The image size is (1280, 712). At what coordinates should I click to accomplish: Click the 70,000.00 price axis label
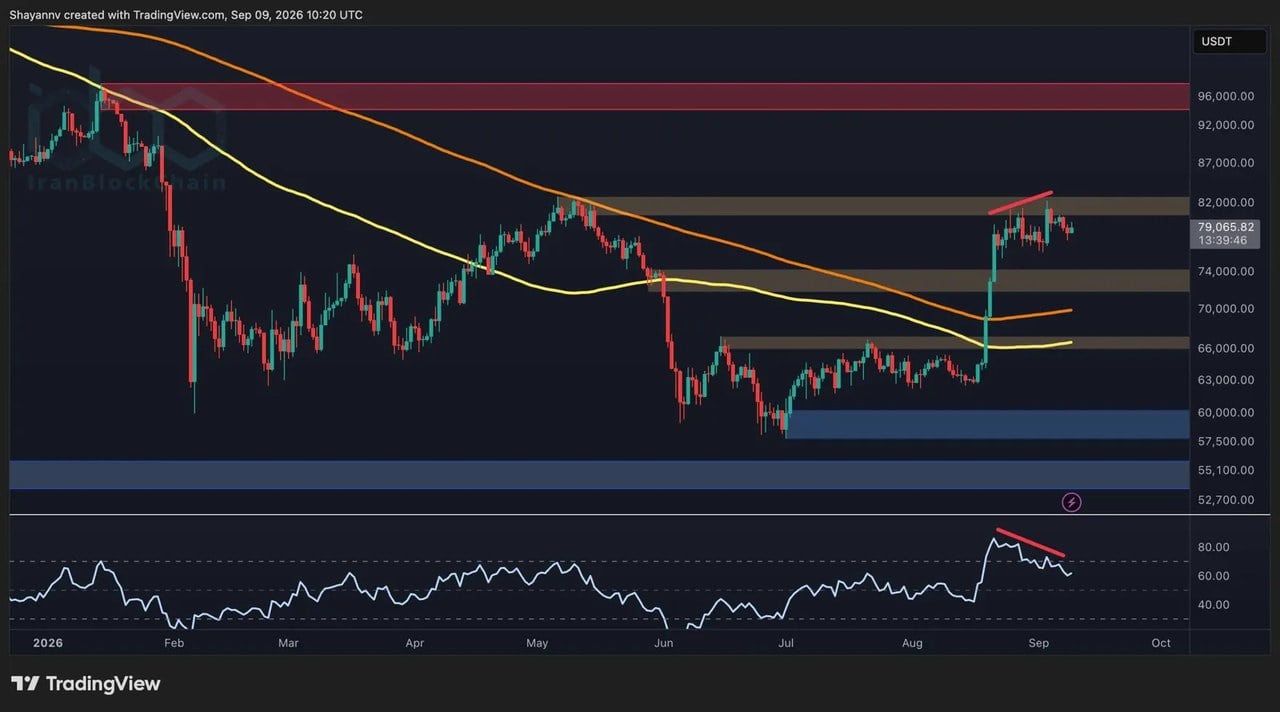pos(1226,309)
